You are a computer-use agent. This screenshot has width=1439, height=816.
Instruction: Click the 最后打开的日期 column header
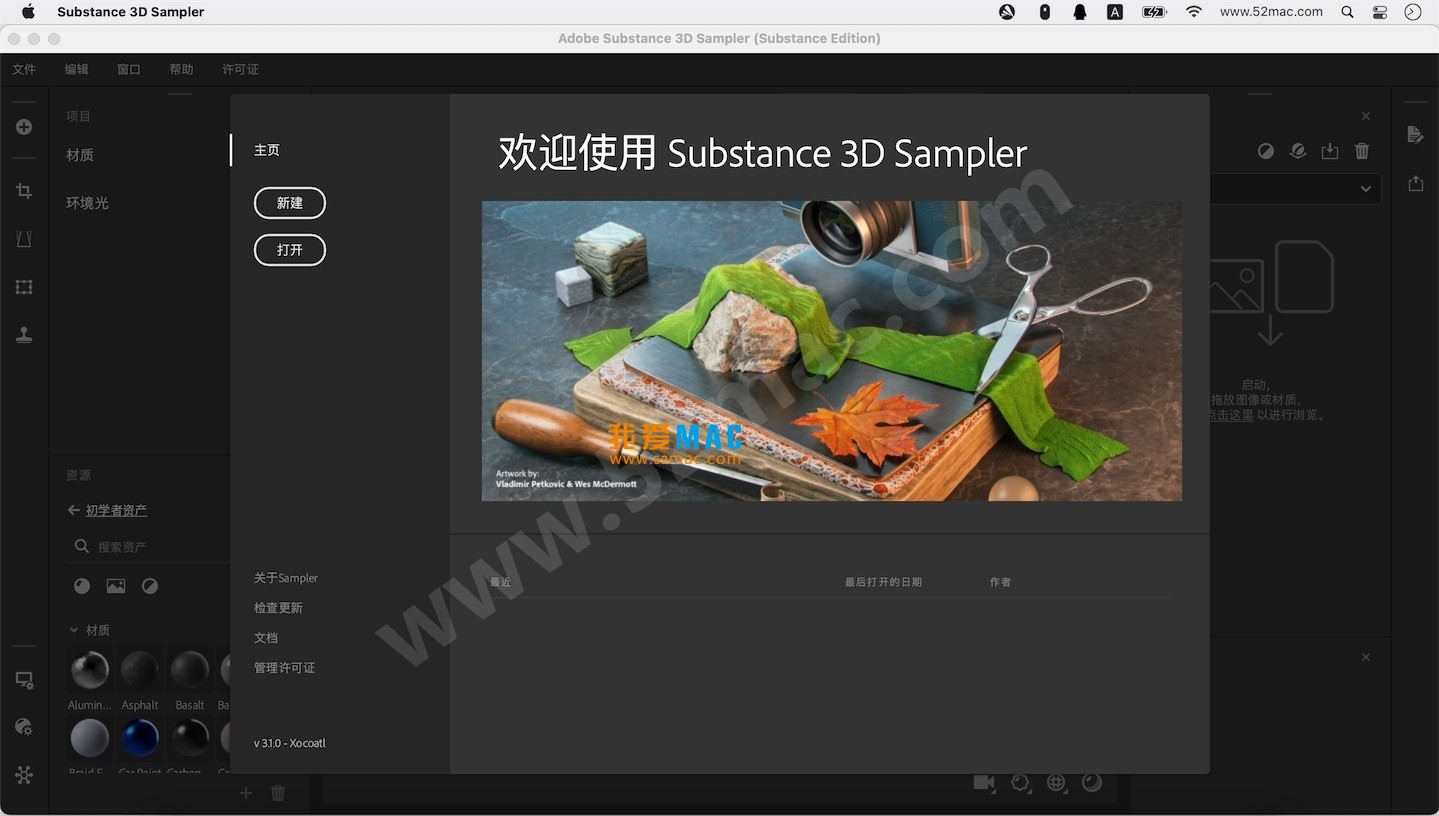(x=883, y=582)
